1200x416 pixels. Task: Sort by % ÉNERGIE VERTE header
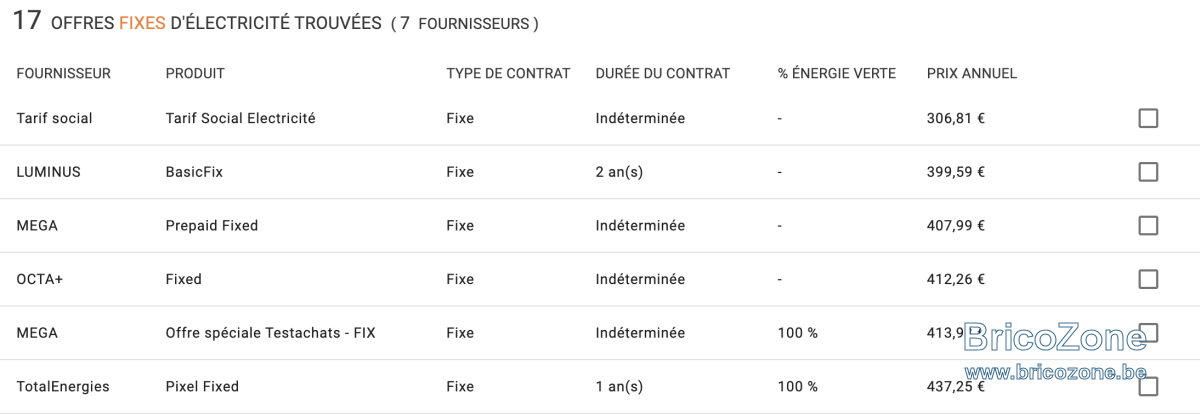coord(837,73)
